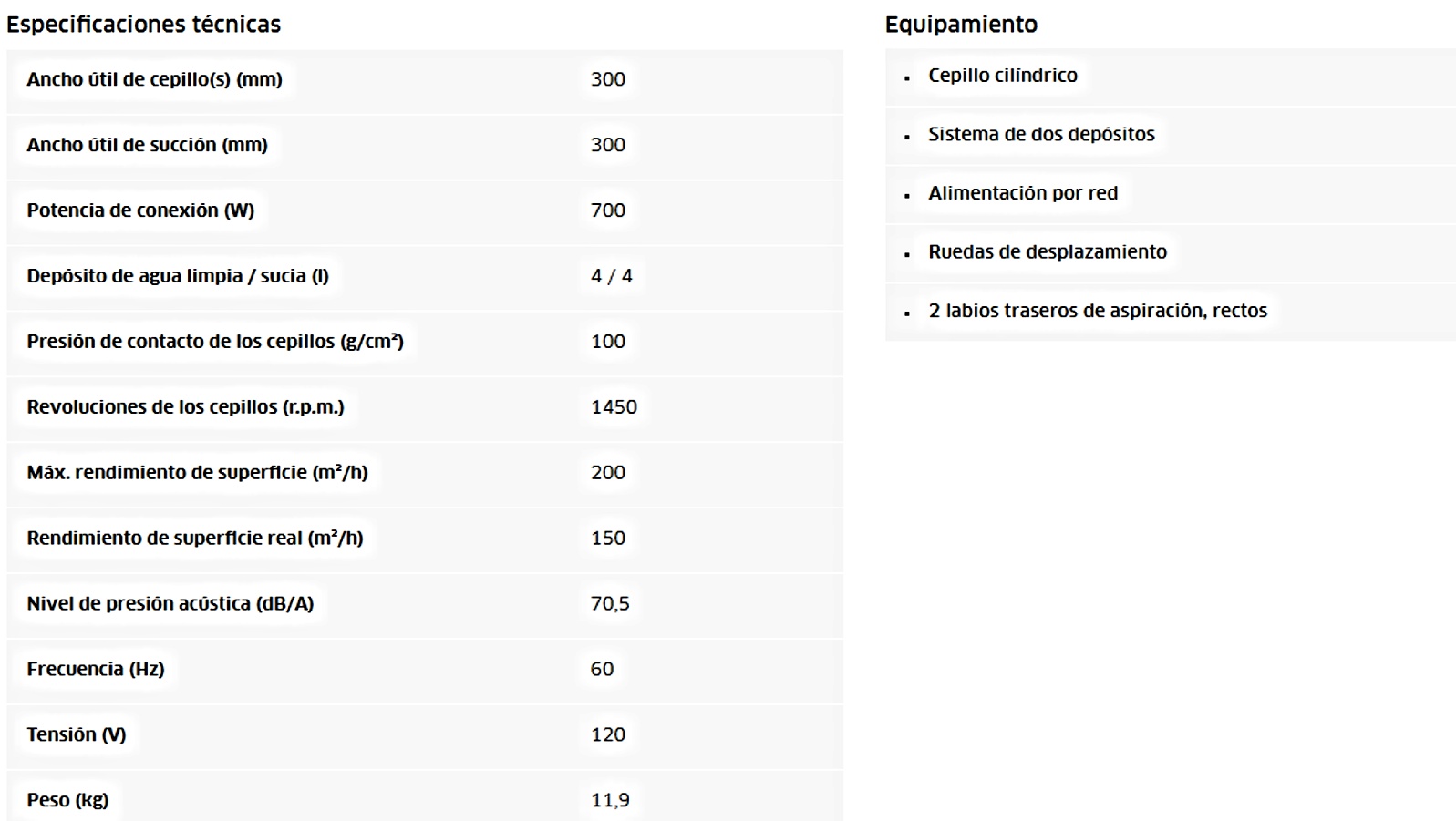
Task: Click the 1450 r.p.m. value
Action: click(614, 407)
